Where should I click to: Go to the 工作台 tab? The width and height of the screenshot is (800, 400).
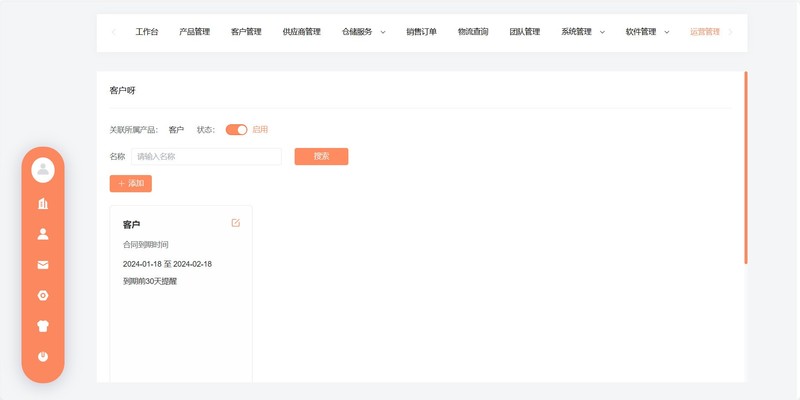pyautogui.click(x=147, y=32)
